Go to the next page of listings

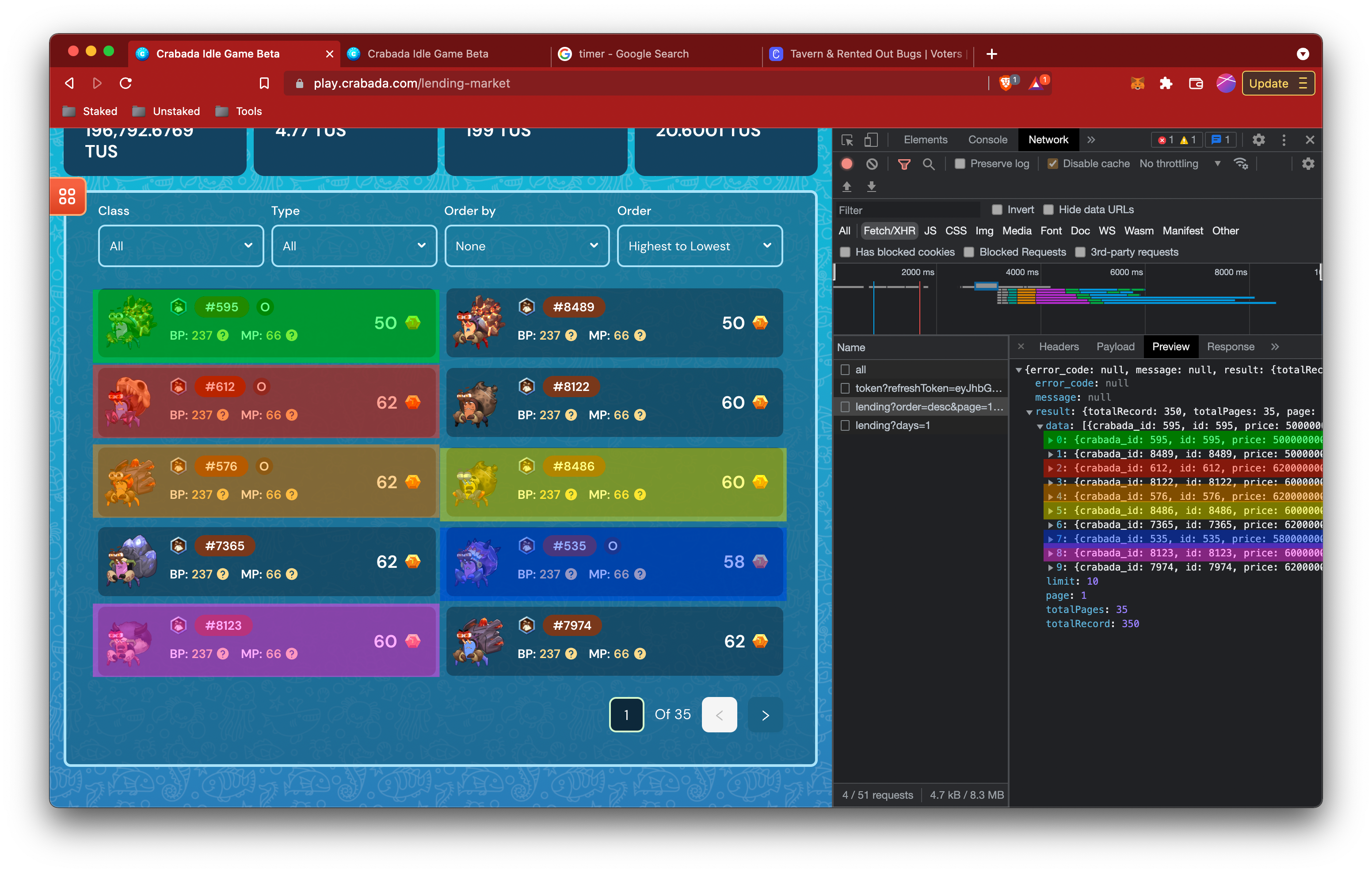click(765, 715)
